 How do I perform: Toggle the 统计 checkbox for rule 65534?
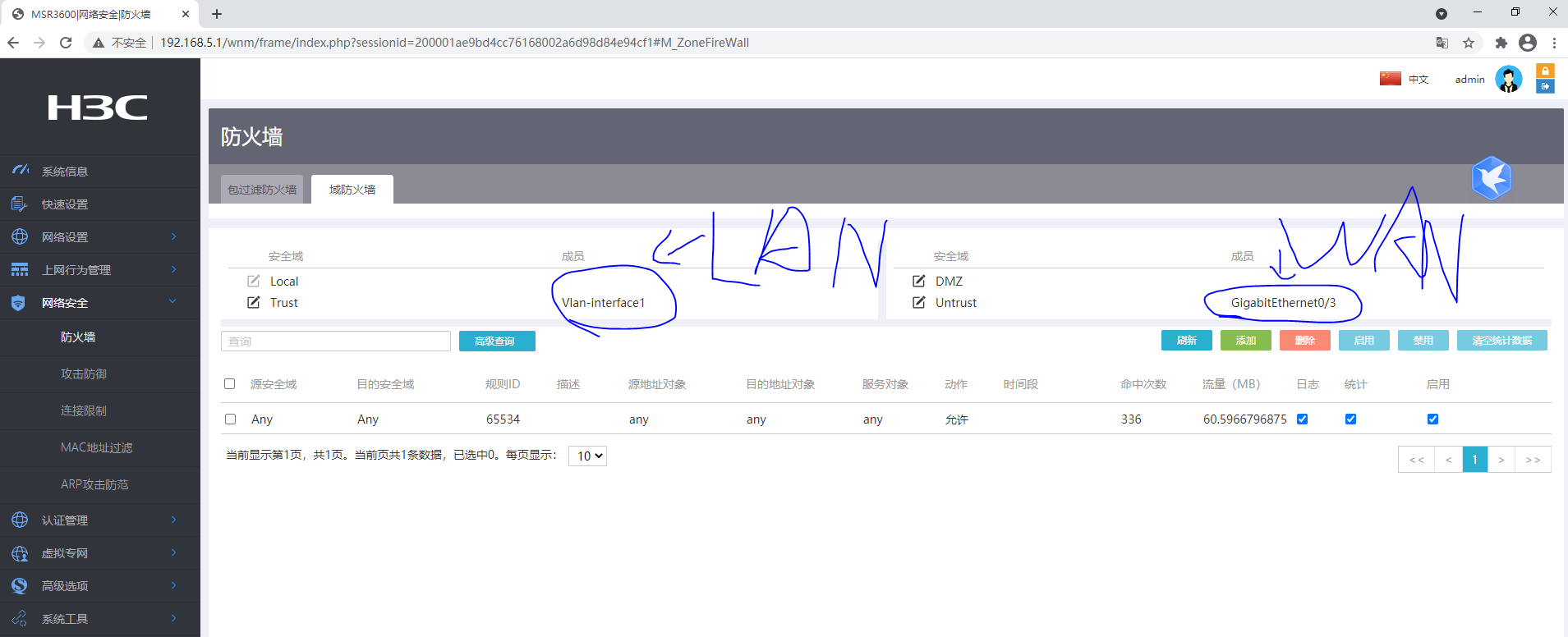pos(1350,419)
